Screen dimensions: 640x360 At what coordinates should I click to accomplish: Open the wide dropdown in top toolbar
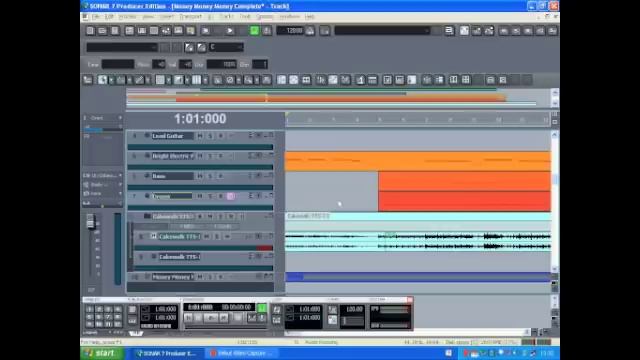click(382, 31)
